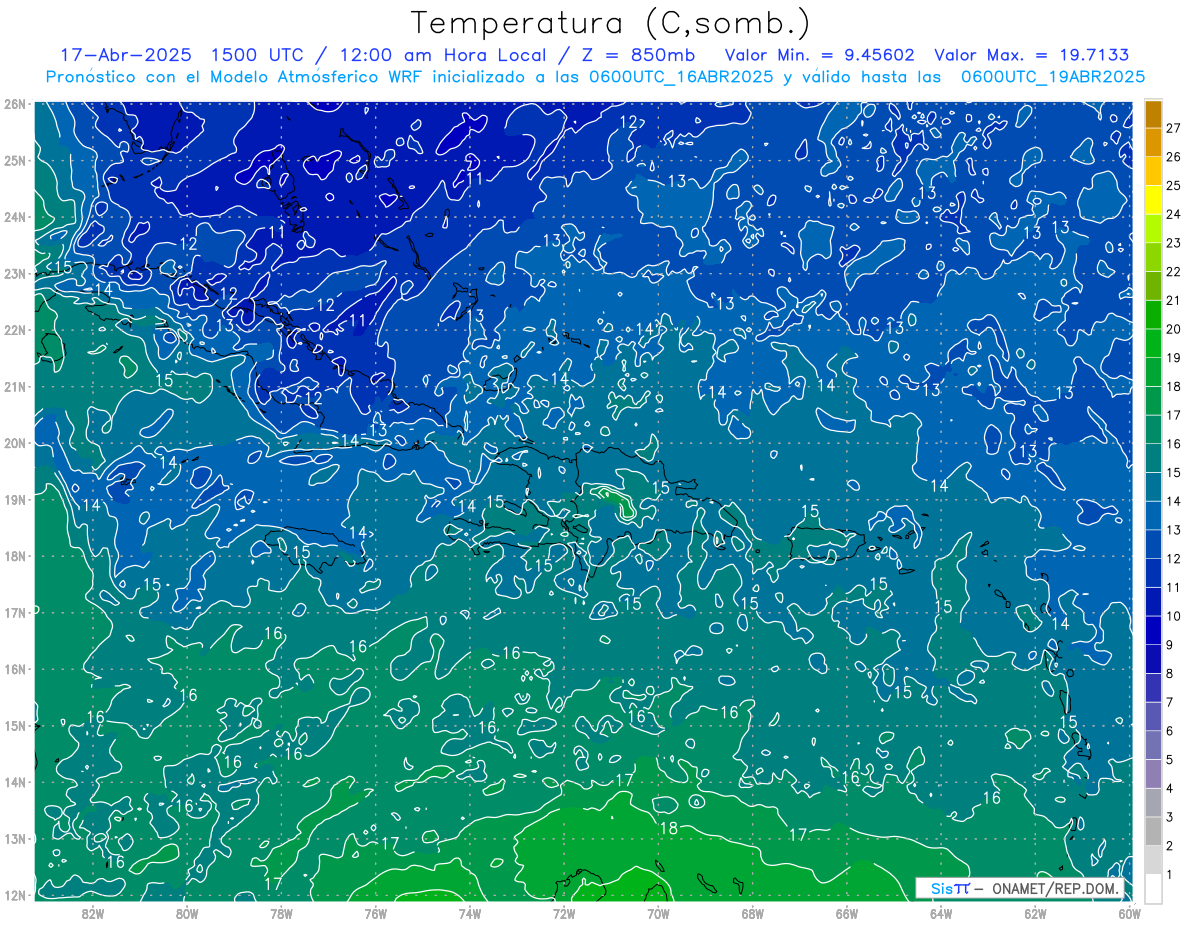Screen dimensions: 1200x927
Task: Click the '24N' latitude axis label
Action: click(x=15, y=217)
